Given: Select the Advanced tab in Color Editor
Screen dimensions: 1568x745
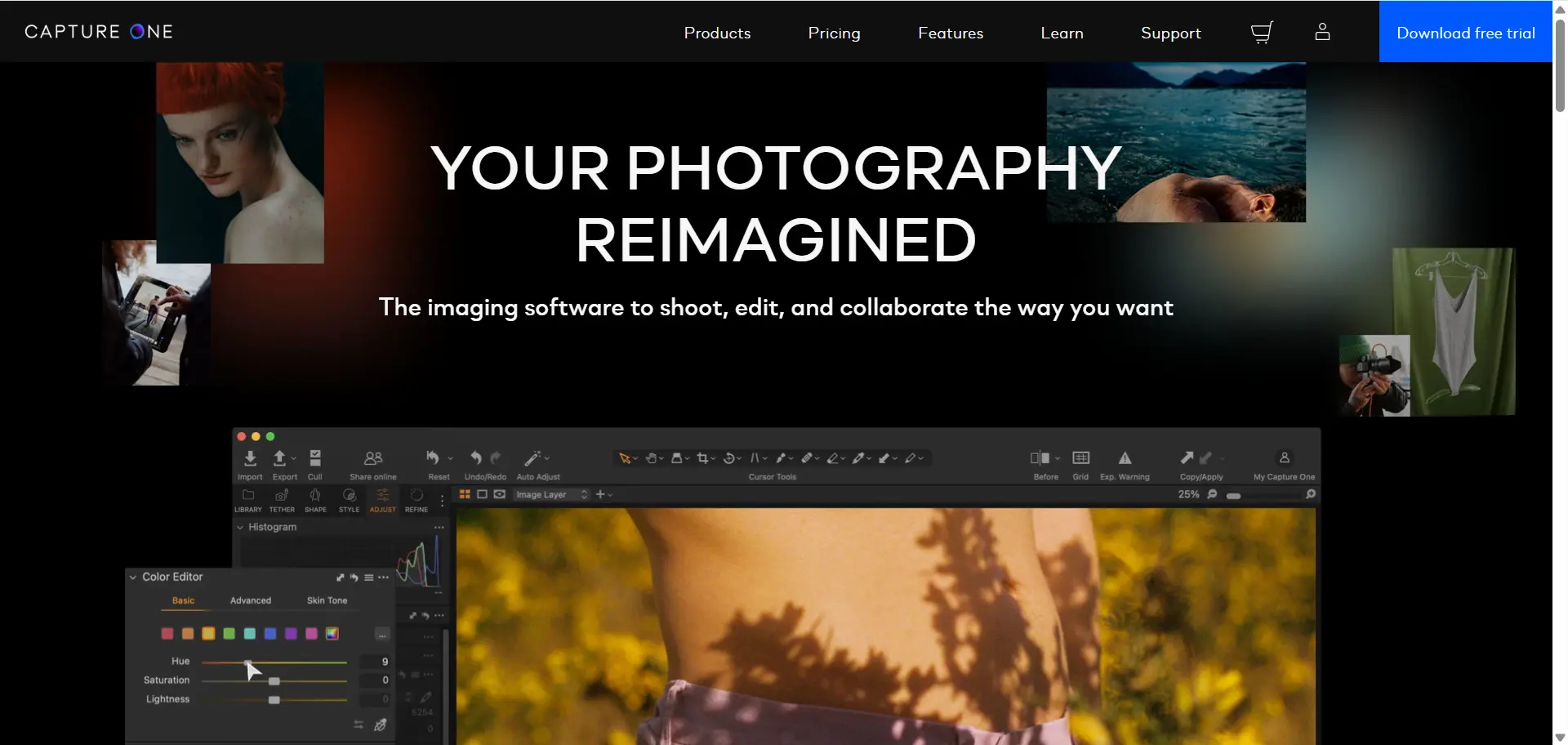Looking at the screenshot, I should point(250,601).
